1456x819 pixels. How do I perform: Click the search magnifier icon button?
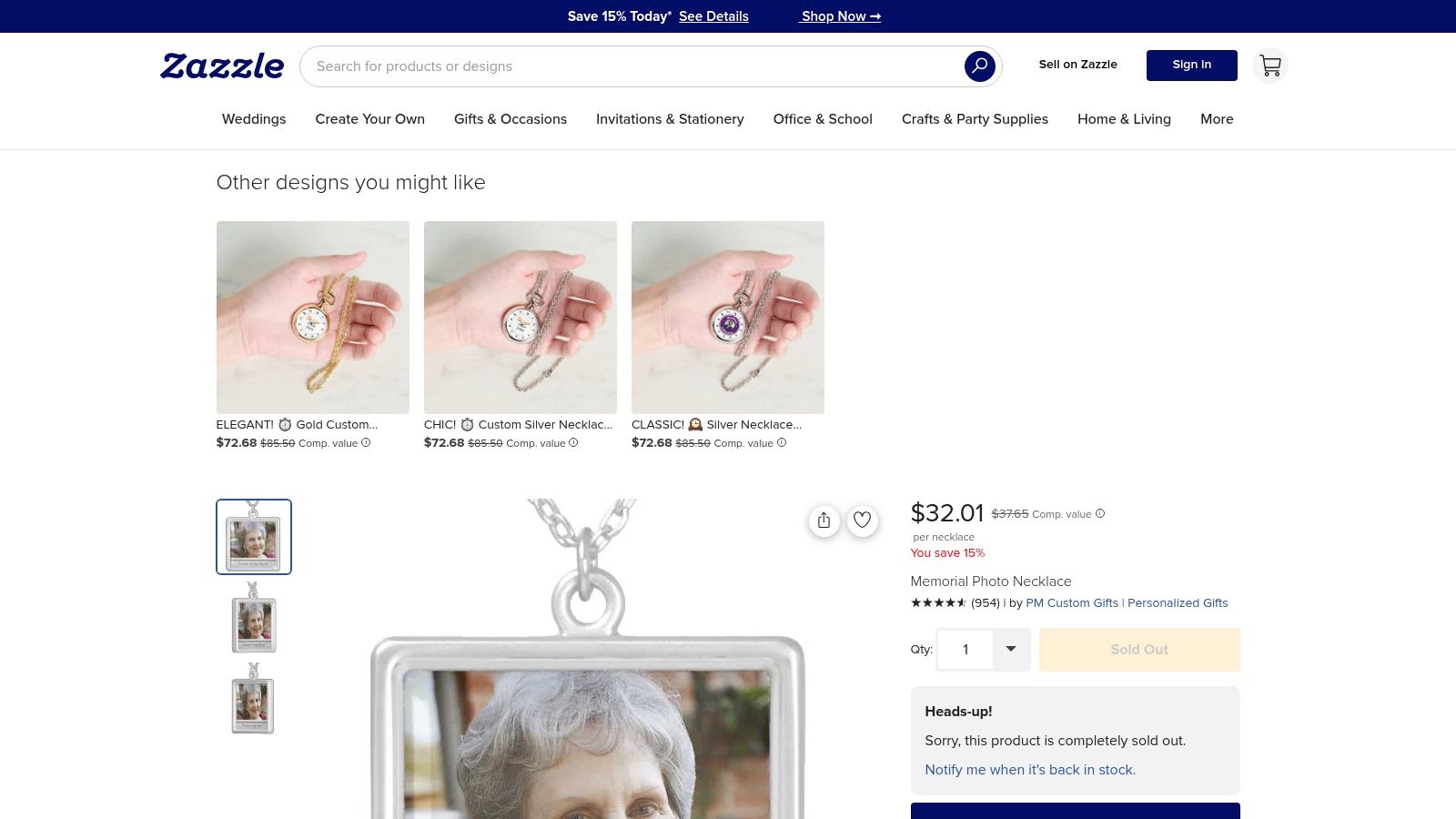click(x=979, y=66)
